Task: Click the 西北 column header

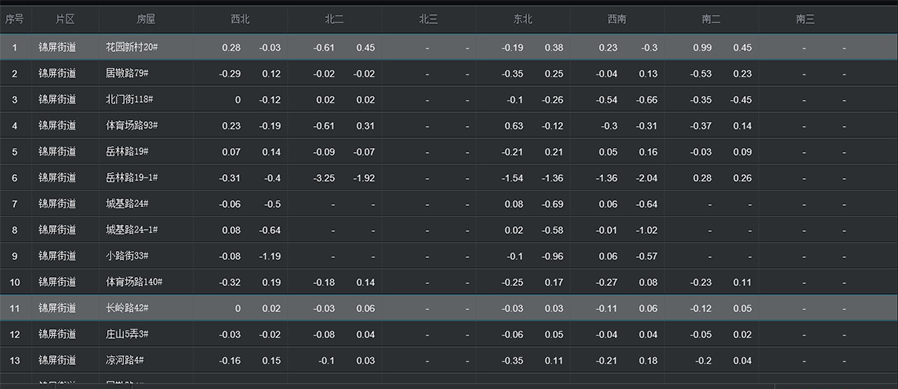Action: click(240, 19)
